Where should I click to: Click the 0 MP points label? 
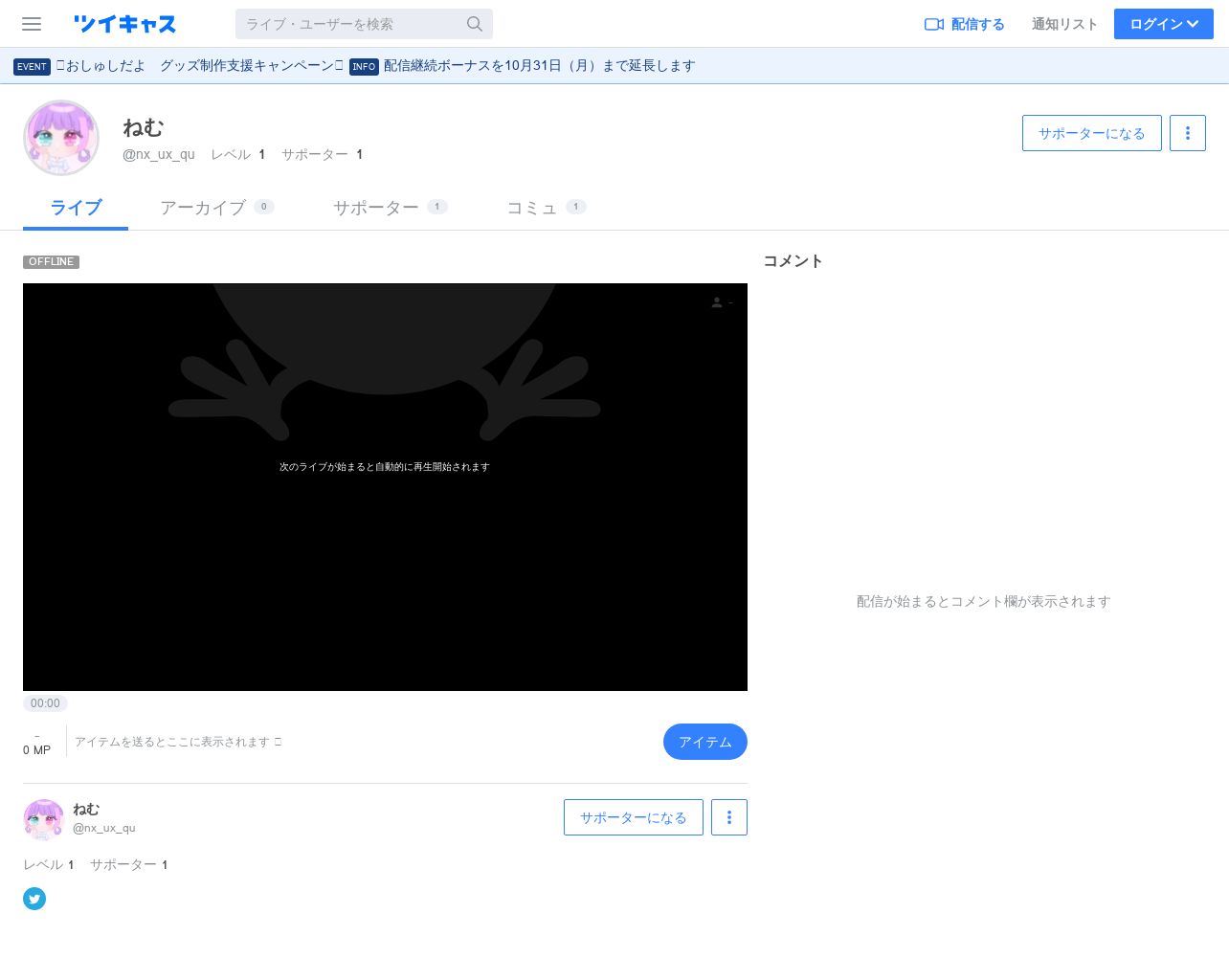(x=36, y=750)
